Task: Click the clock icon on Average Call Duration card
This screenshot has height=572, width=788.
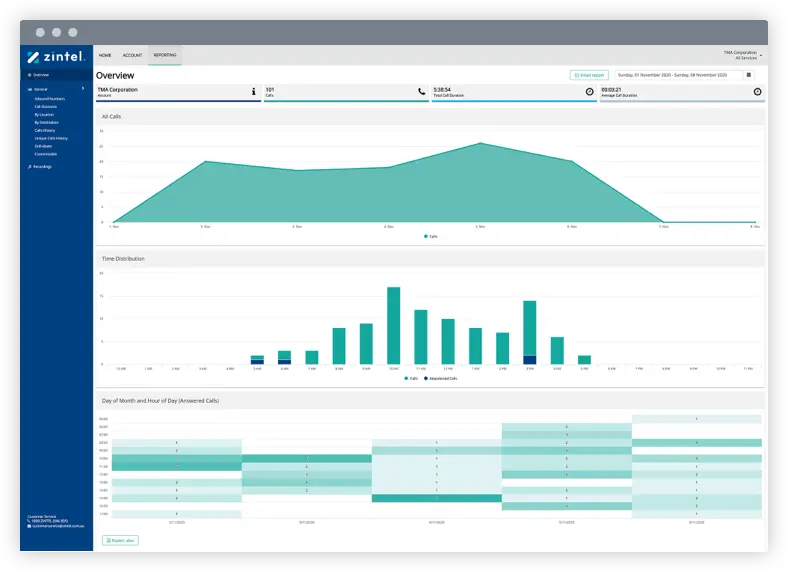Action: point(757,91)
